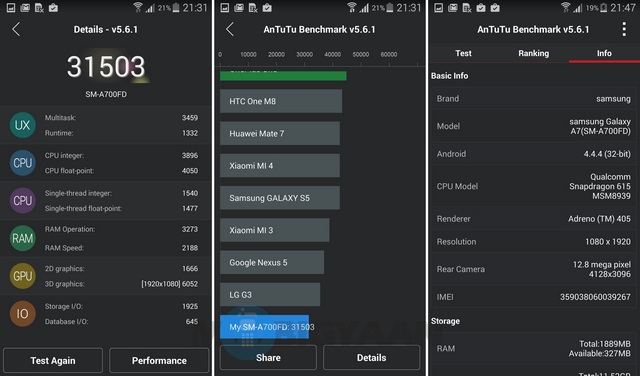
Task: Tap the Rear Camera row
Action: pyautogui.click(x=533, y=269)
